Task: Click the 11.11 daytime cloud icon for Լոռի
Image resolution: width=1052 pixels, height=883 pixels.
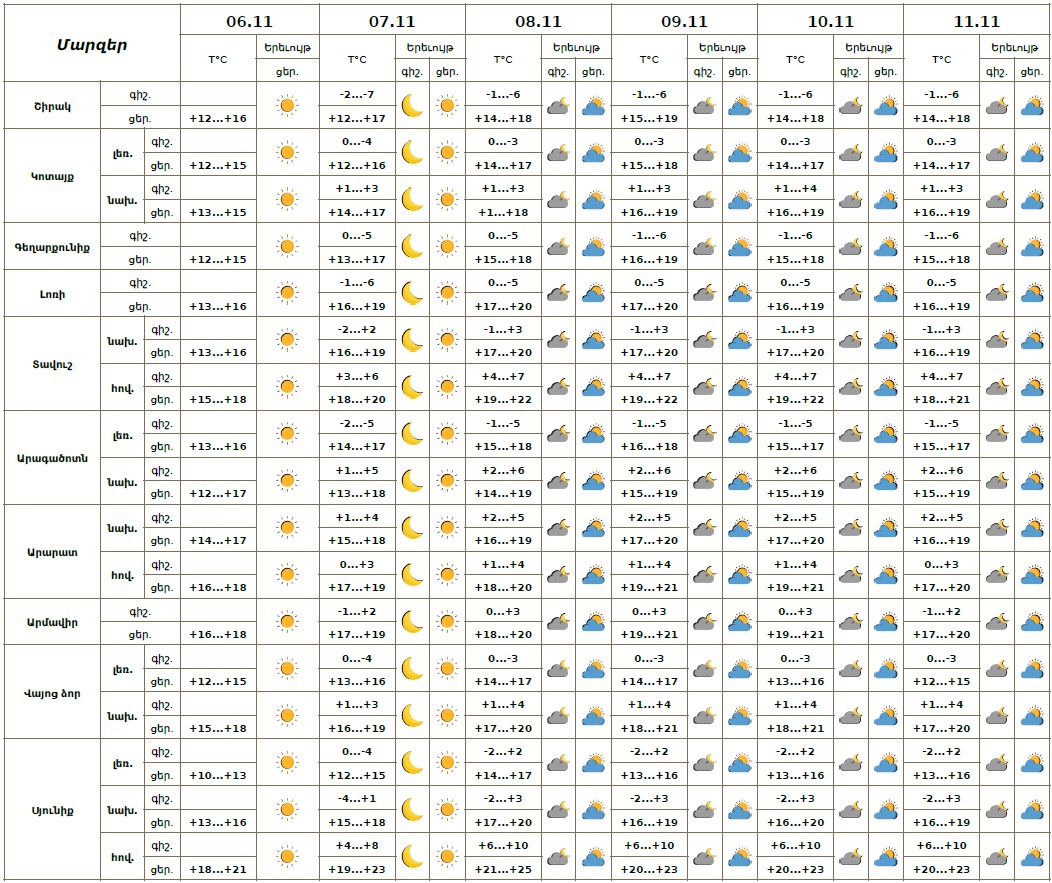Action: point(1032,293)
